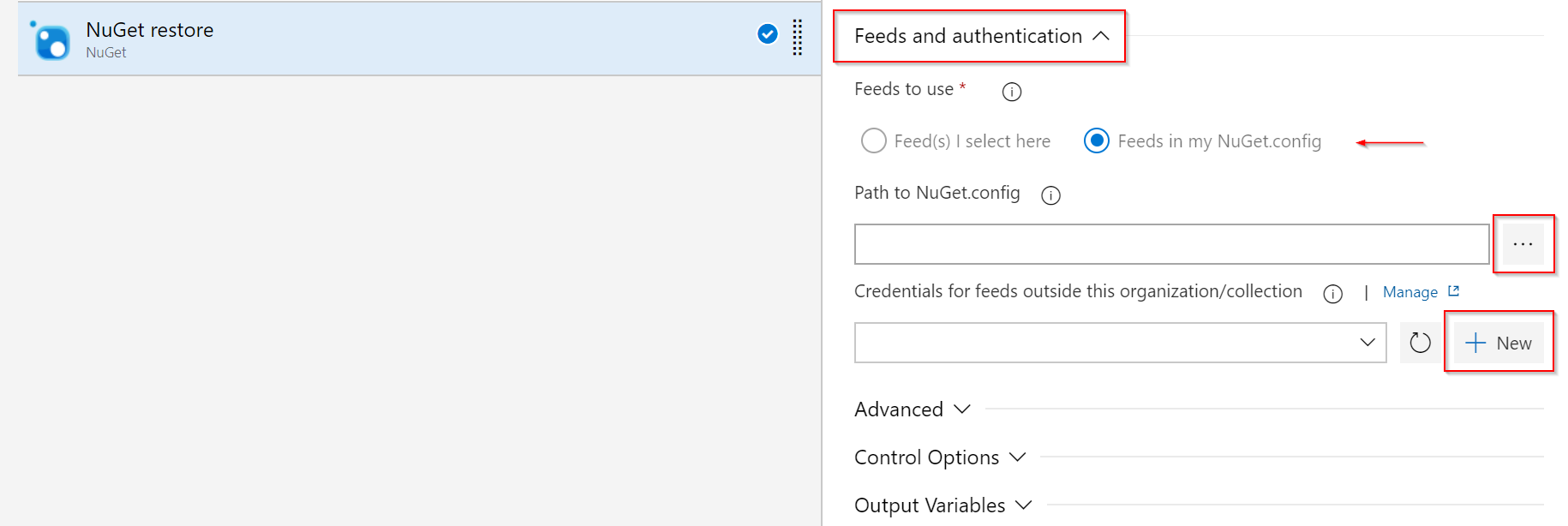Viewport: 1568px width, 526px height.
Task: Show the info tooltip for feed credentials
Action: [x=1332, y=294]
